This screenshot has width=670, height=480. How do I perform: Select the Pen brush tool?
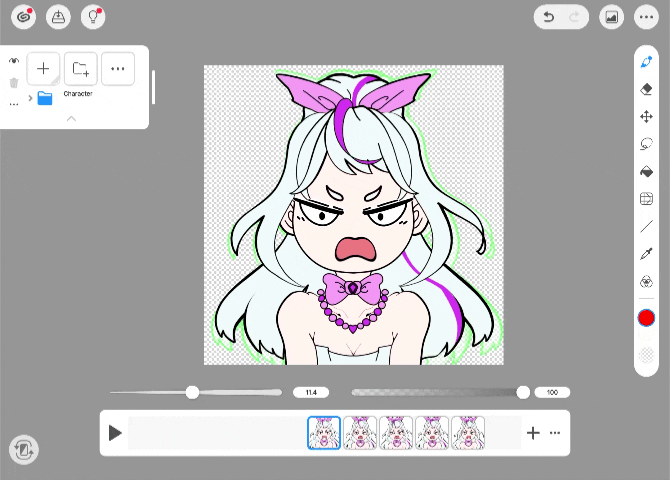pos(646,62)
